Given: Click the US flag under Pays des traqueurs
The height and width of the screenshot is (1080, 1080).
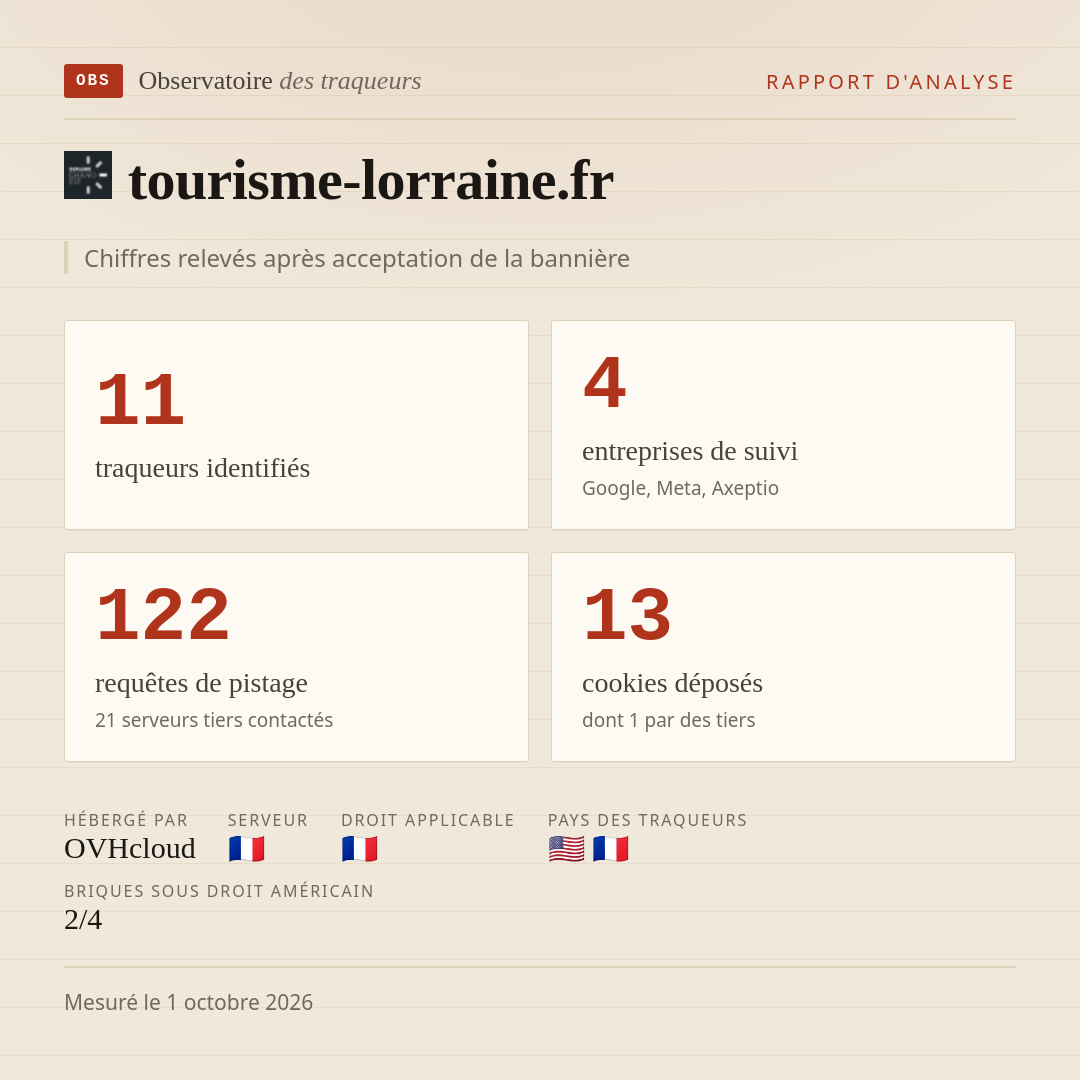Looking at the screenshot, I should [x=566, y=849].
